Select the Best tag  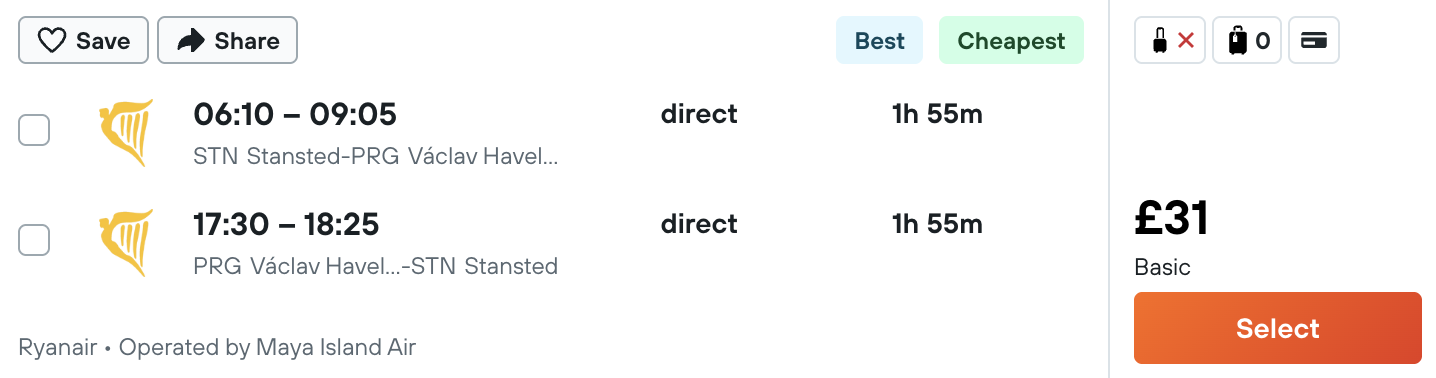(879, 41)
